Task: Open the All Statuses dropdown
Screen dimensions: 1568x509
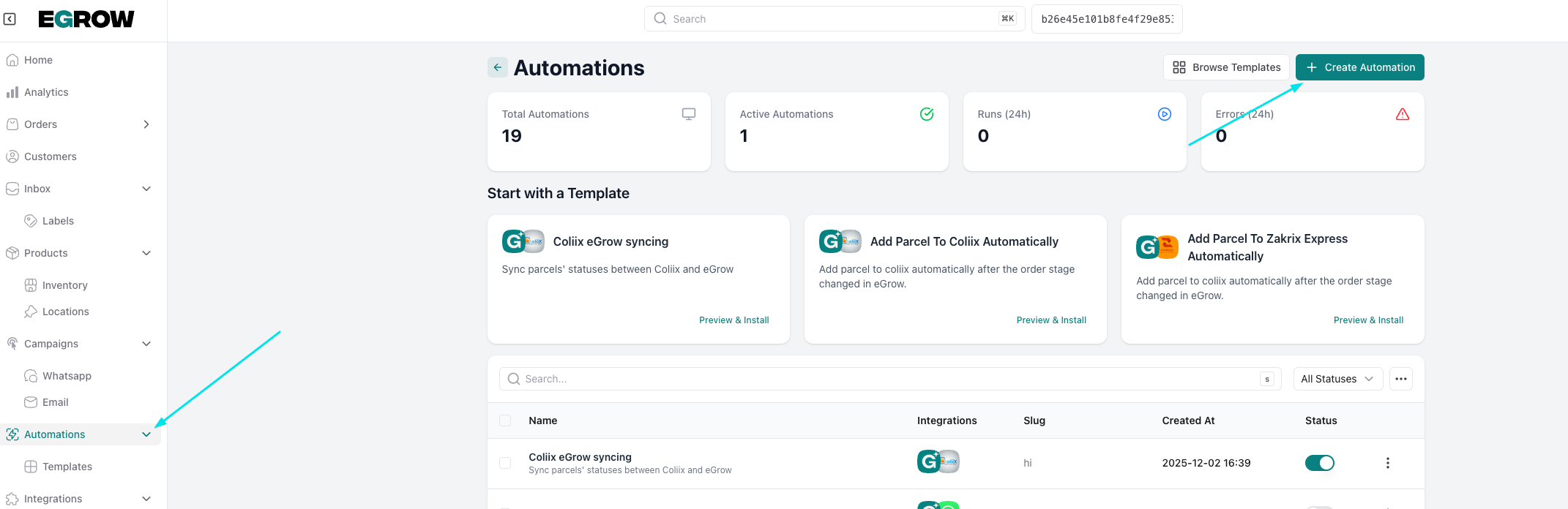Action: pyautogui.click(x=1337, y=379)
